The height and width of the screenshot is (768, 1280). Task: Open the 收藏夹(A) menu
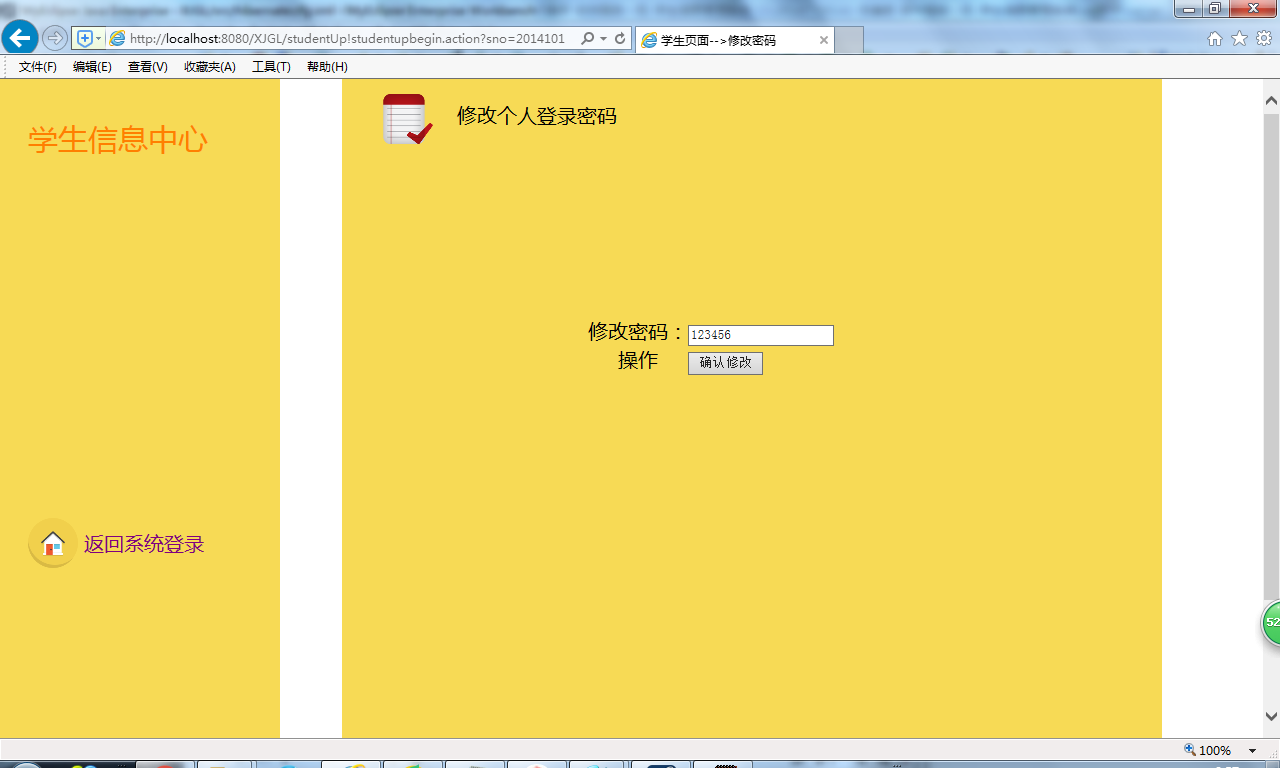tap(209, 67)
